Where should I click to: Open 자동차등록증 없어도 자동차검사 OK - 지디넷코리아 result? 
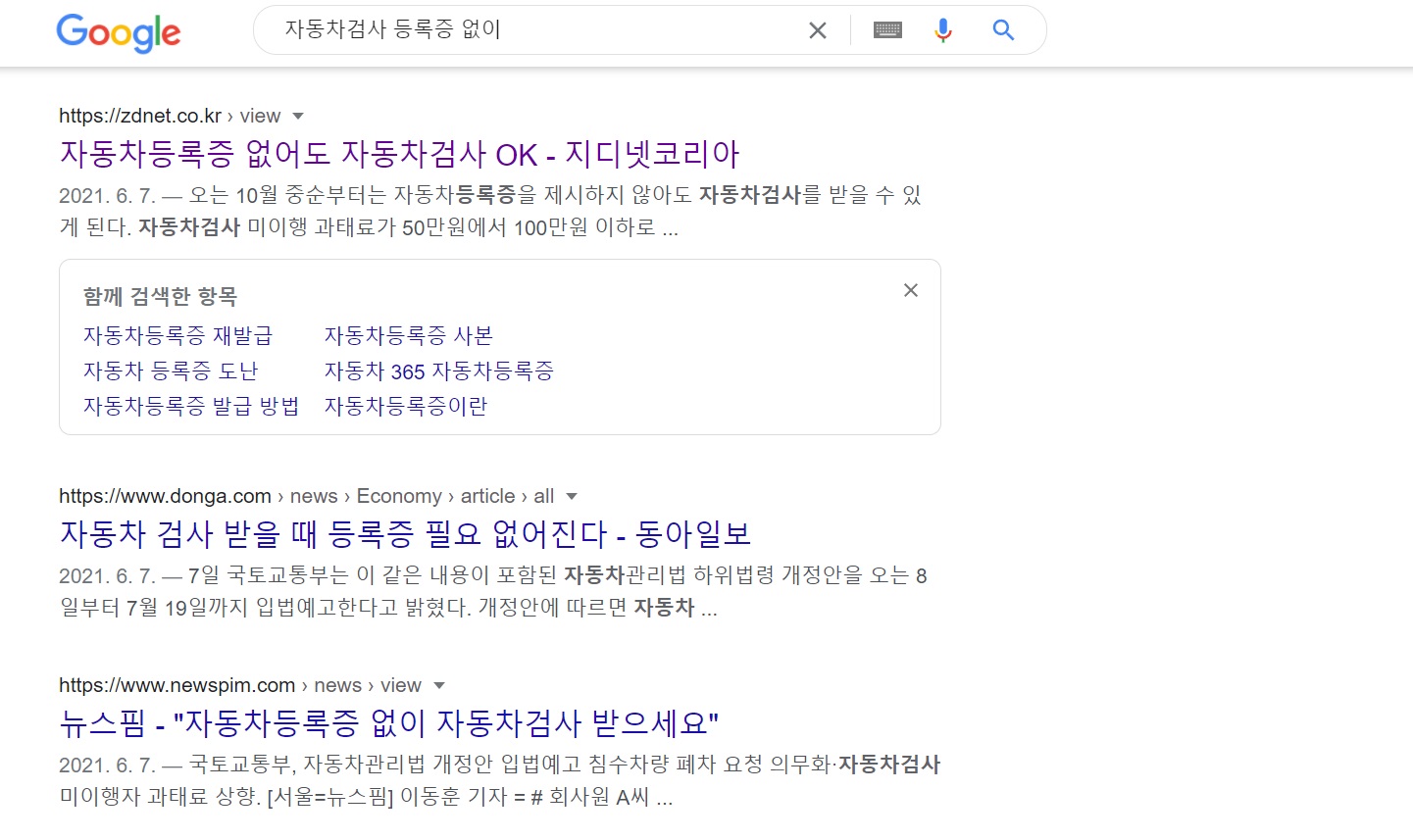pyautogui.click(x=400, y=154)
